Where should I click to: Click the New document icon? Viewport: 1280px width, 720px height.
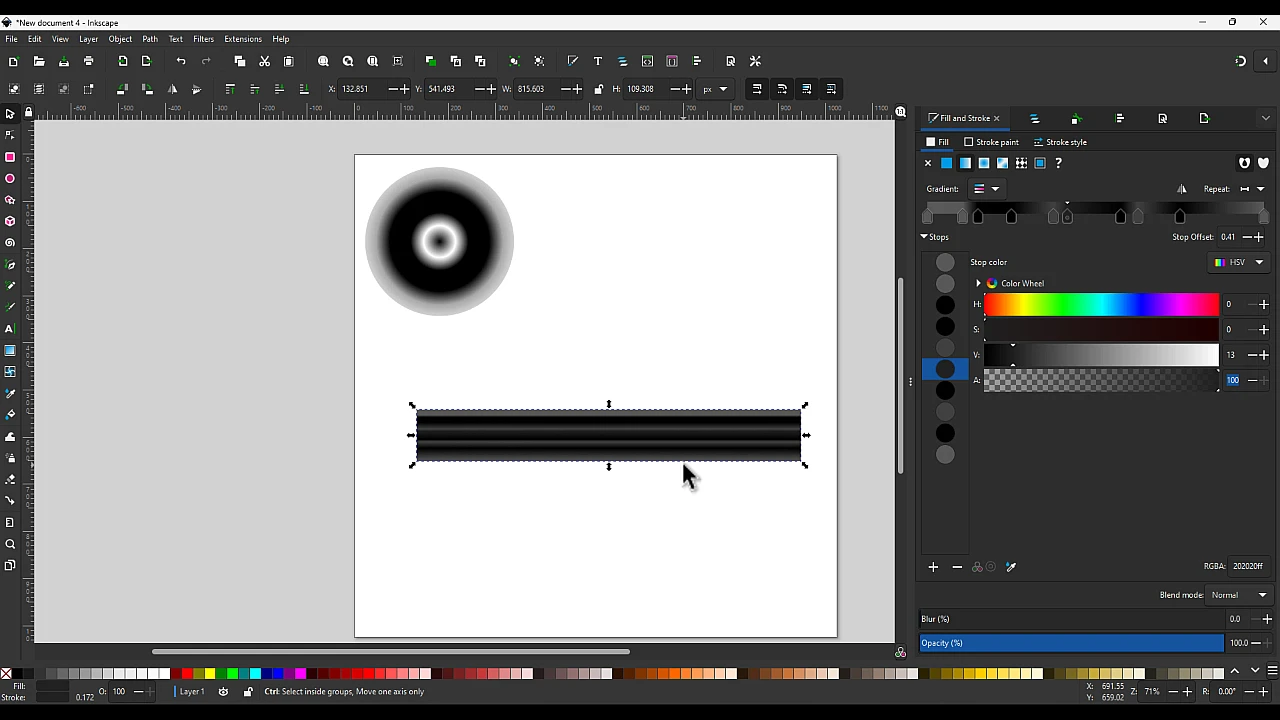pyautogui.click(x=14, y=62)
